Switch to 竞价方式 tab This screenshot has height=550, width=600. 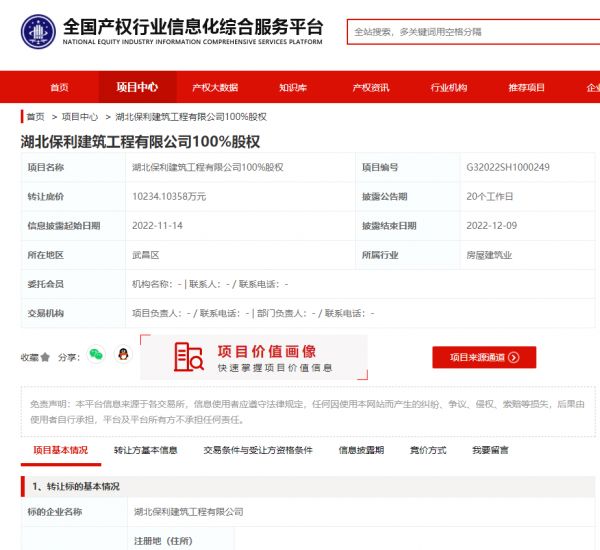click(x=428, y=450)
